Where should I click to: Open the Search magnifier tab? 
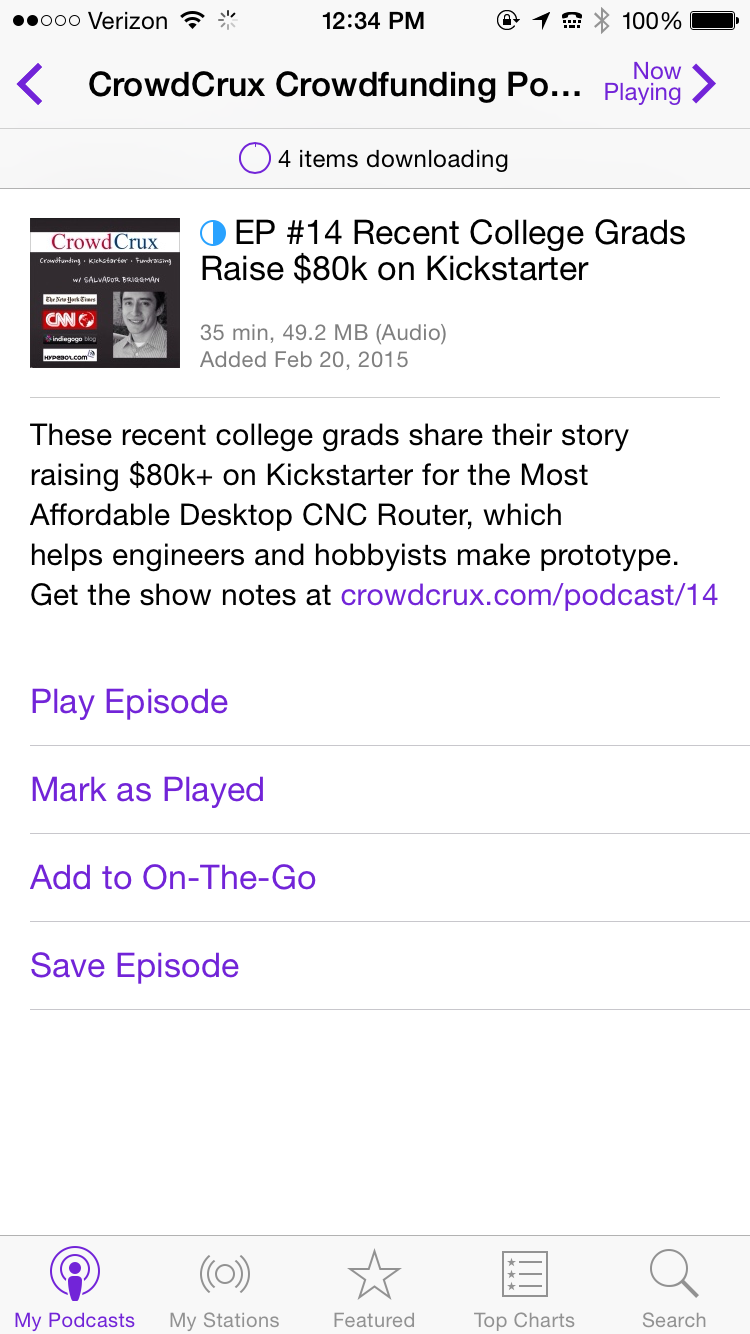(674, 1274)
